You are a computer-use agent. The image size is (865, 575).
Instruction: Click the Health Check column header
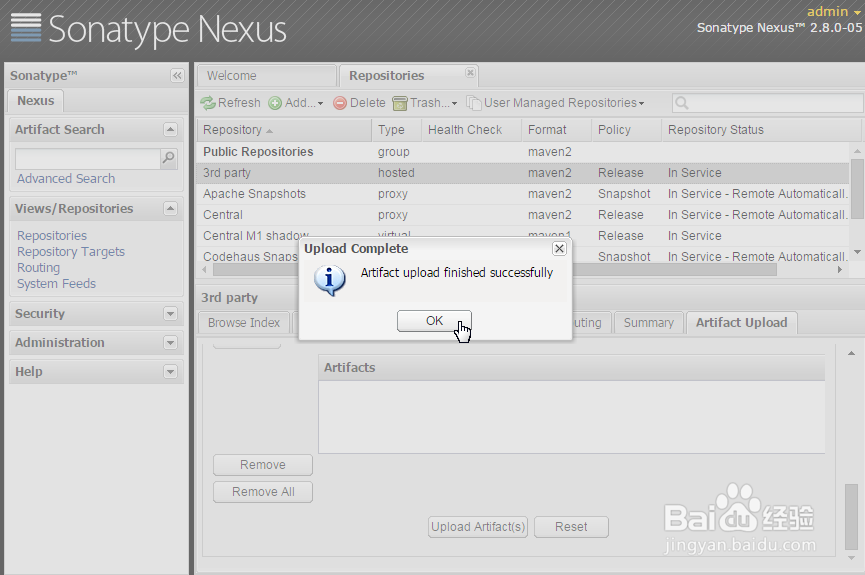click(x=471, y=130)
